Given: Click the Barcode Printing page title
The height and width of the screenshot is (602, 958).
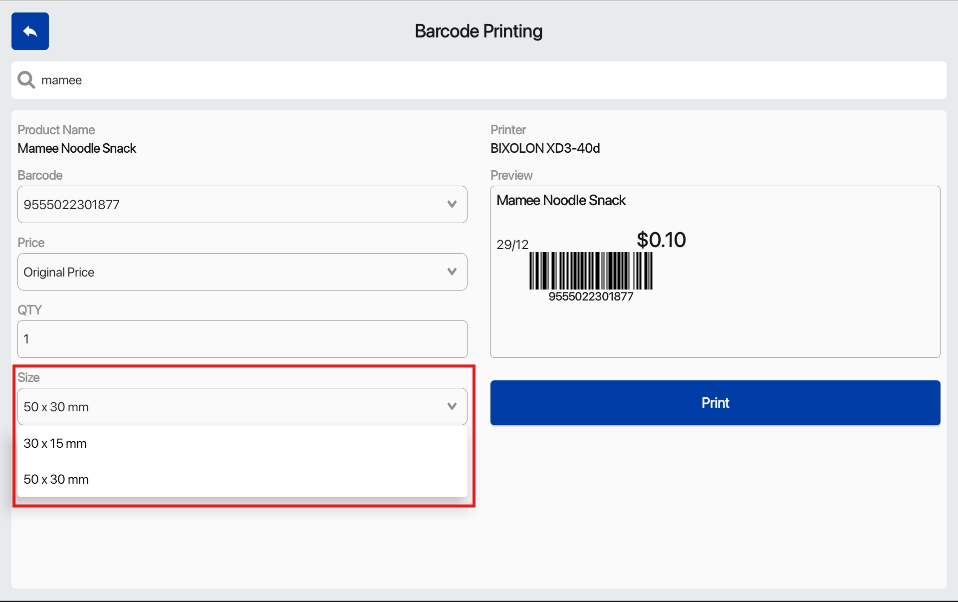Looking at the screenshot, I should point(478,32).
